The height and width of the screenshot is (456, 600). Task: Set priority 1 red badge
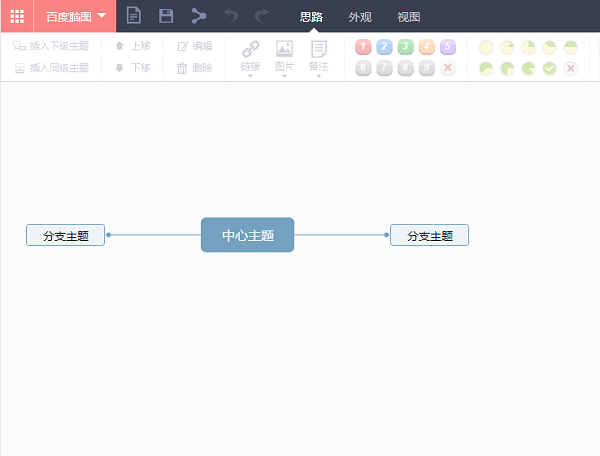[x=363, y=47]
